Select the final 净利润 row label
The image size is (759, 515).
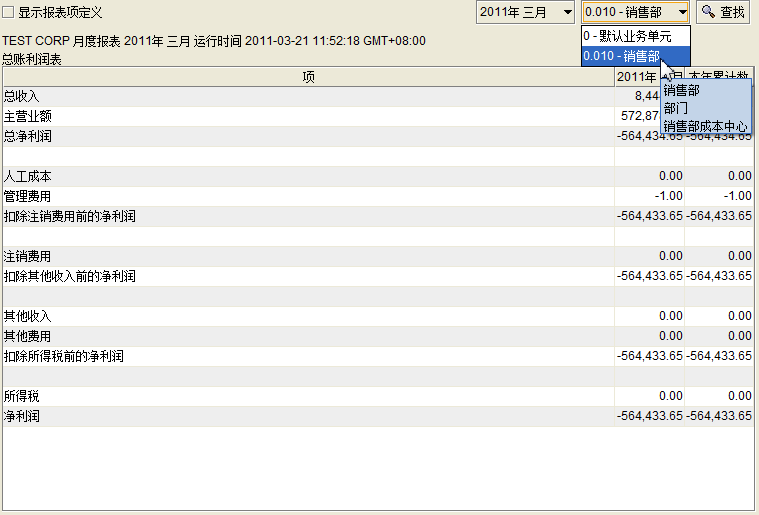pos(22,416)
